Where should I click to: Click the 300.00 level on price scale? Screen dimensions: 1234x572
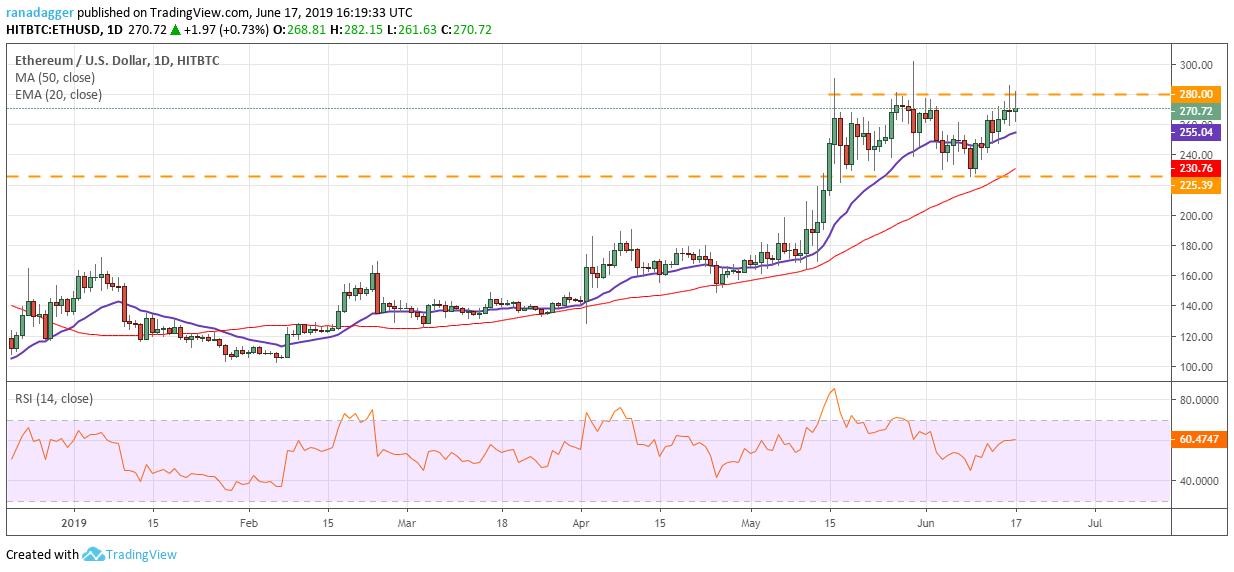(x=1195, y=65)
